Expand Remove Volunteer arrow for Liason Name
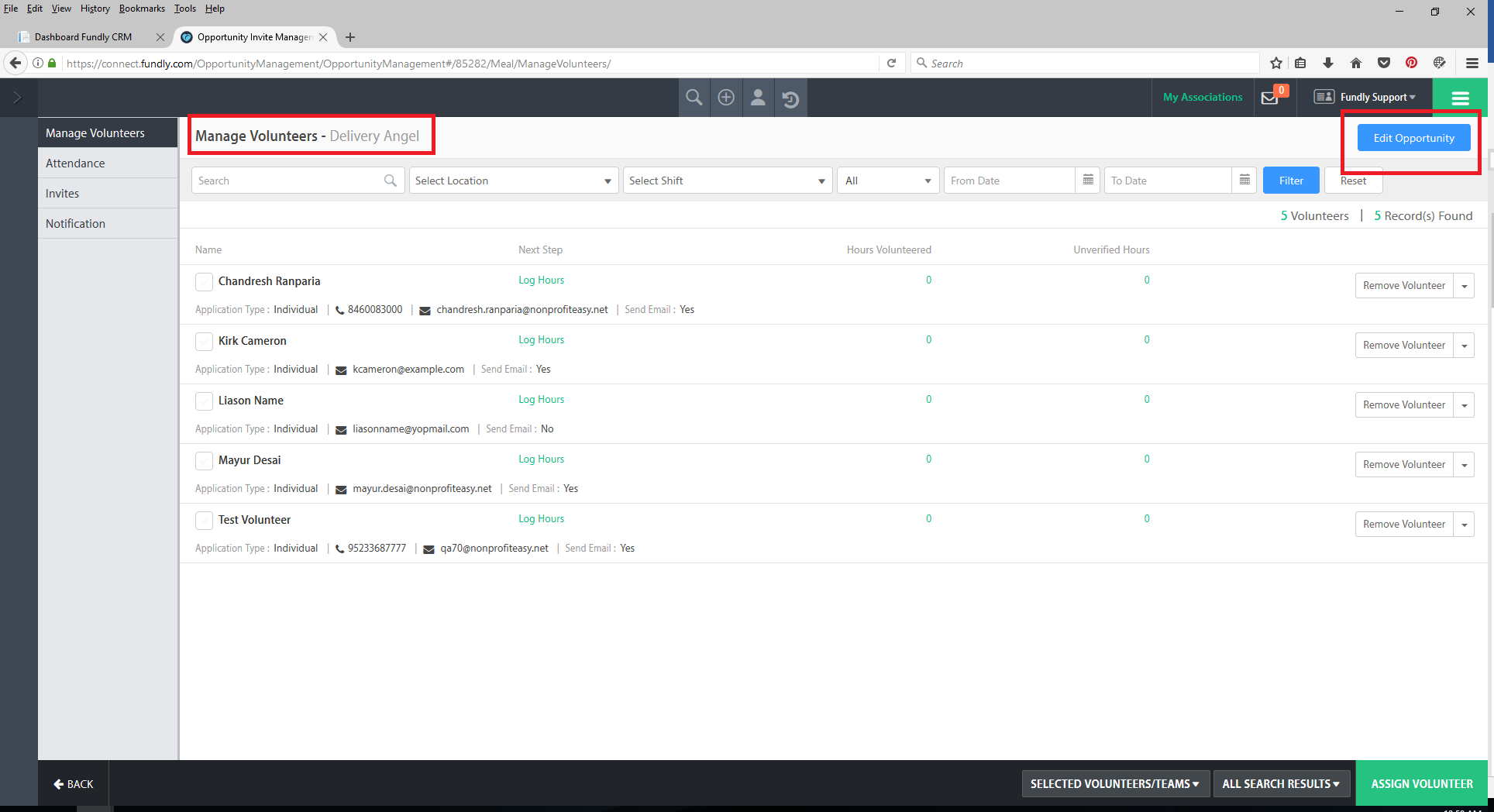1494x812 pixels. coord(1465,405)
